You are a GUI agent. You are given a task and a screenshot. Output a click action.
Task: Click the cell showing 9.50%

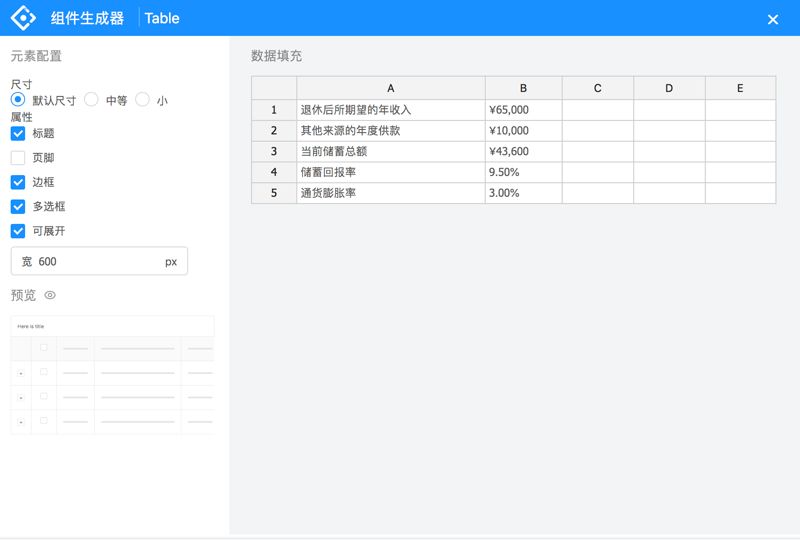coord(523,172)
